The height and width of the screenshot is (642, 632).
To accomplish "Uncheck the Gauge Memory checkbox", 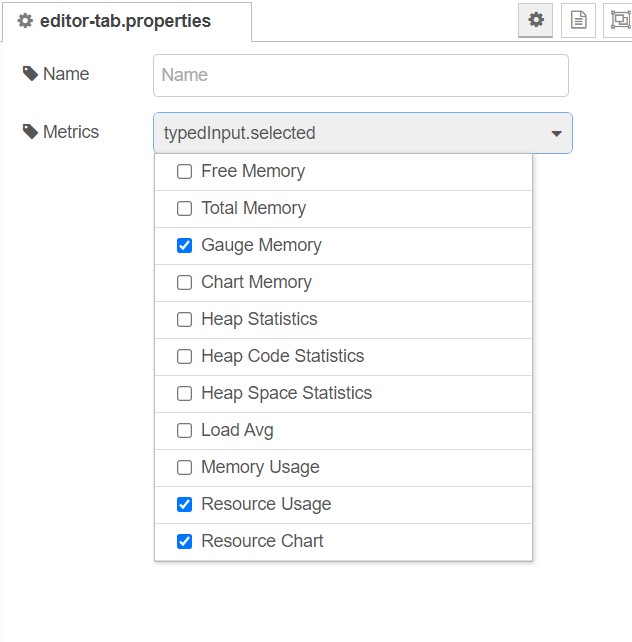I will tap(184, 245).
